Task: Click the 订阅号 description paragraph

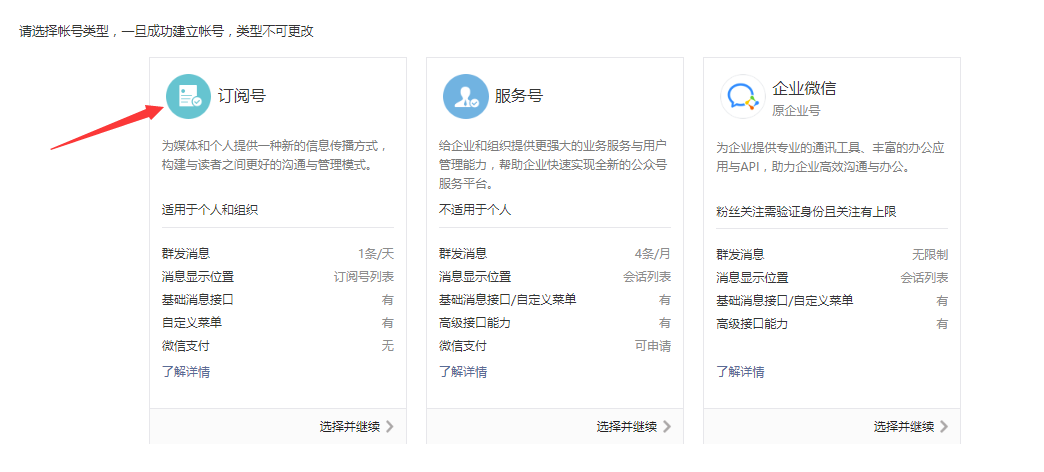Action: point(275,155)
